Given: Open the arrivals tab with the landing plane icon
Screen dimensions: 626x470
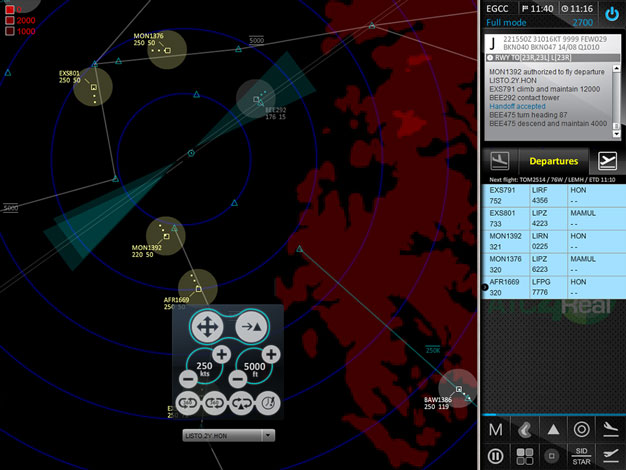Looking at the screenshot, I should 500,161.
